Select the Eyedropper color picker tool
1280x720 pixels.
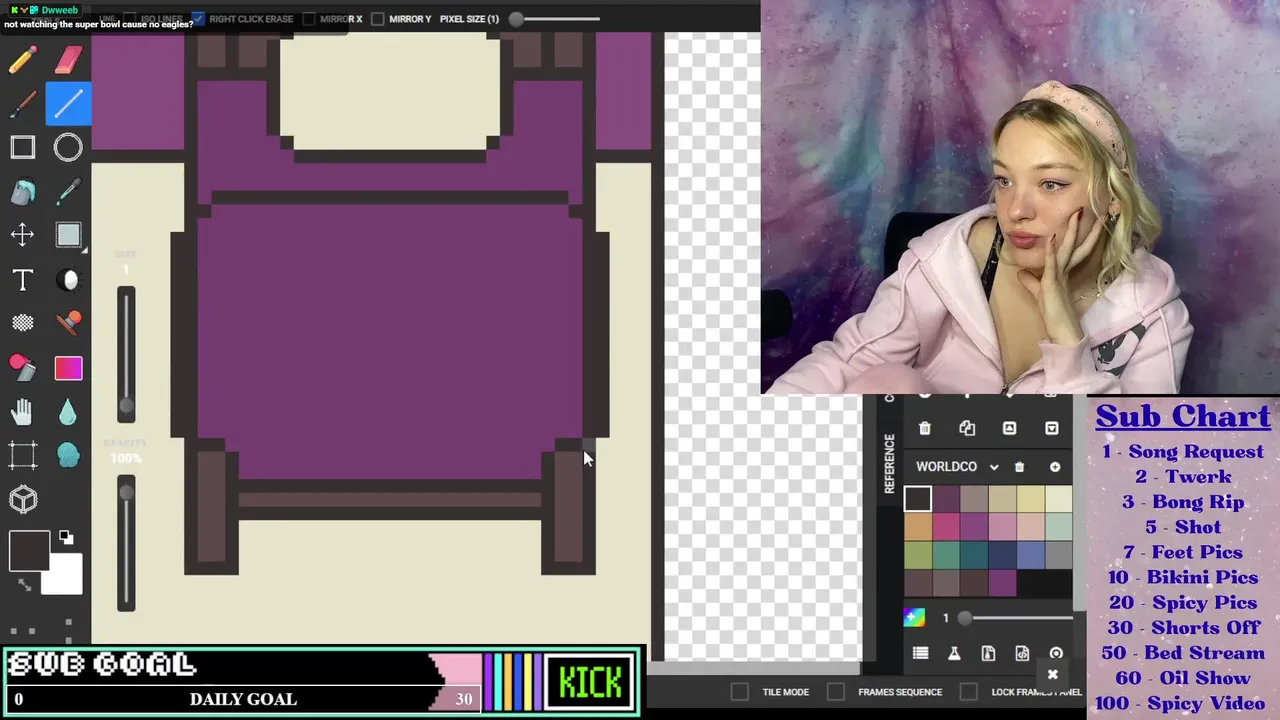point(68,191)
